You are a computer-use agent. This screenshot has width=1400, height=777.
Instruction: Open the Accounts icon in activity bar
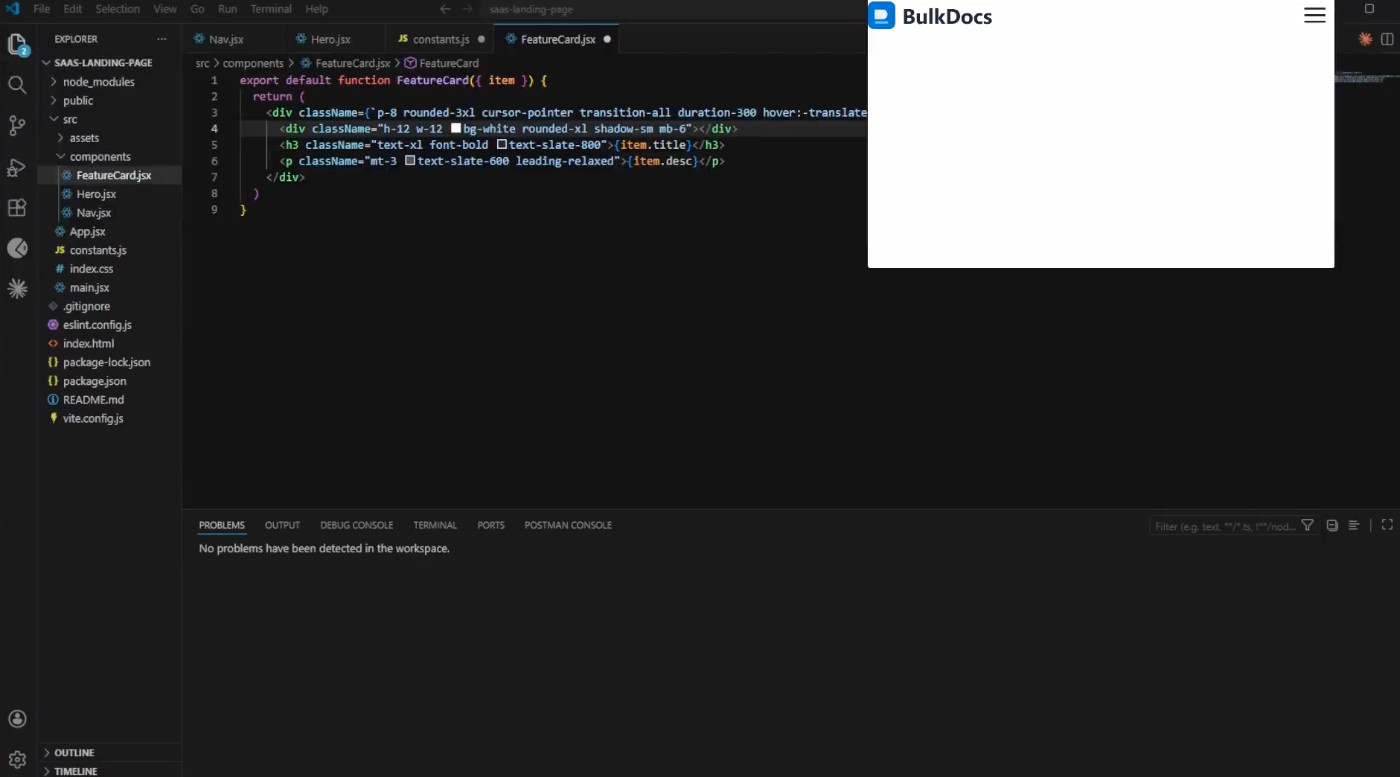pos(17,719)
